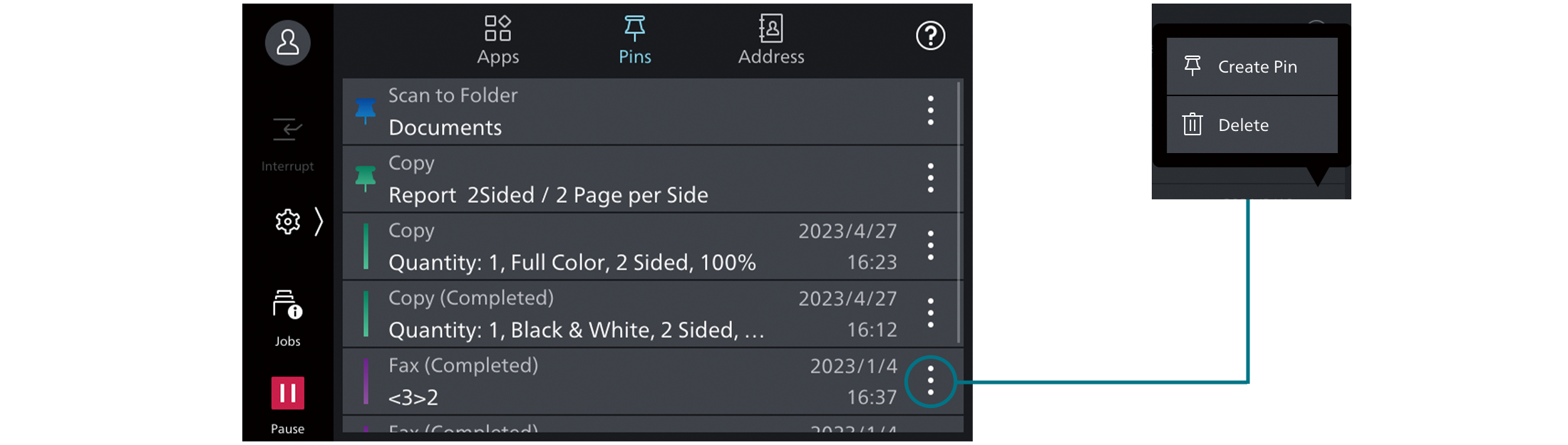Click the green pin icon on the Copy pin
Image resolution: width=1568 pixels, height=445 pixels.
pos(366,178)
